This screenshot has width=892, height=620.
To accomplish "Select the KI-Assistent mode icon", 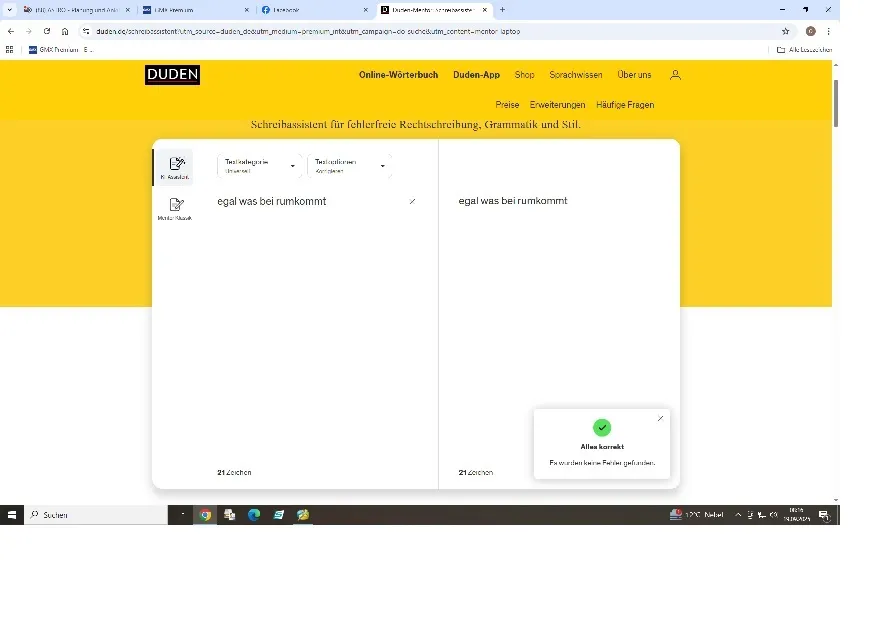I will pos(176,167).
